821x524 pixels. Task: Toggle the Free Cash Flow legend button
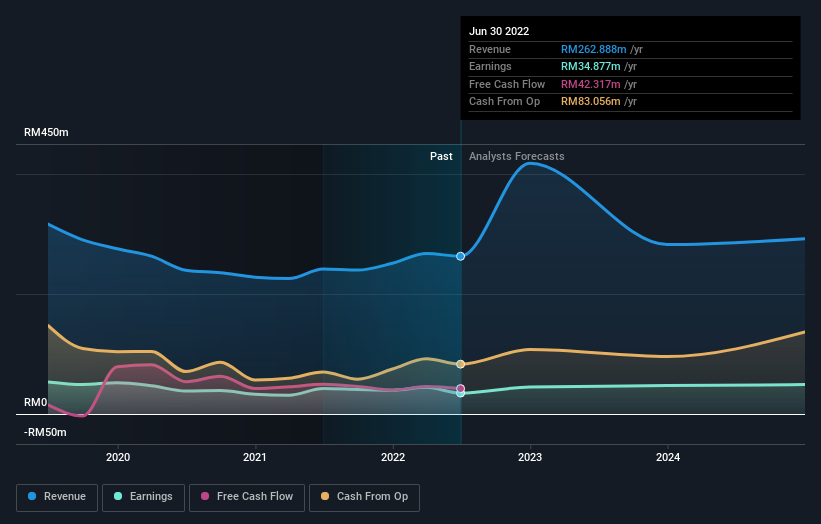point(247,497)
